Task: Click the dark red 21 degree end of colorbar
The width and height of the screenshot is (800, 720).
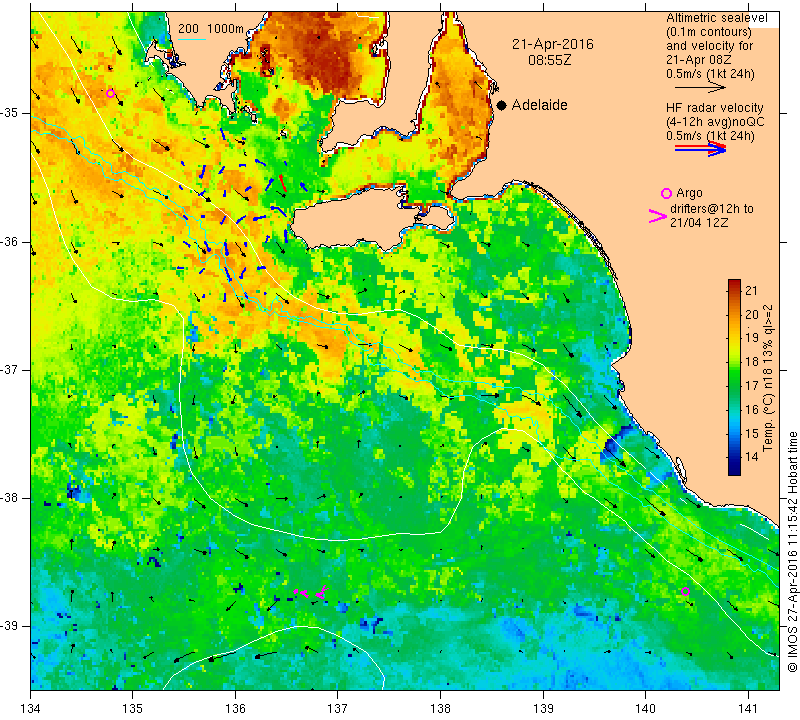Action: click(x=734, y=285)
